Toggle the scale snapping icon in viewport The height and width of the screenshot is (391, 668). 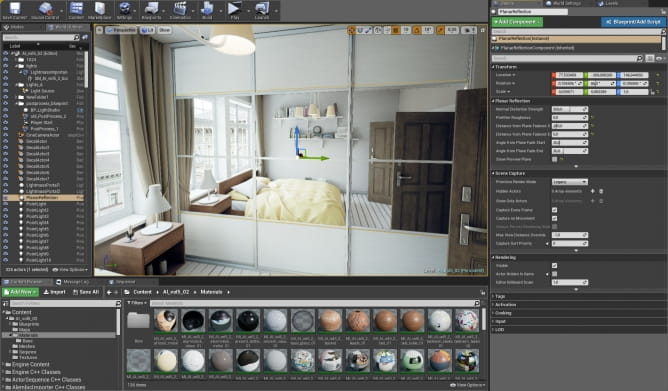click(441, 30)
